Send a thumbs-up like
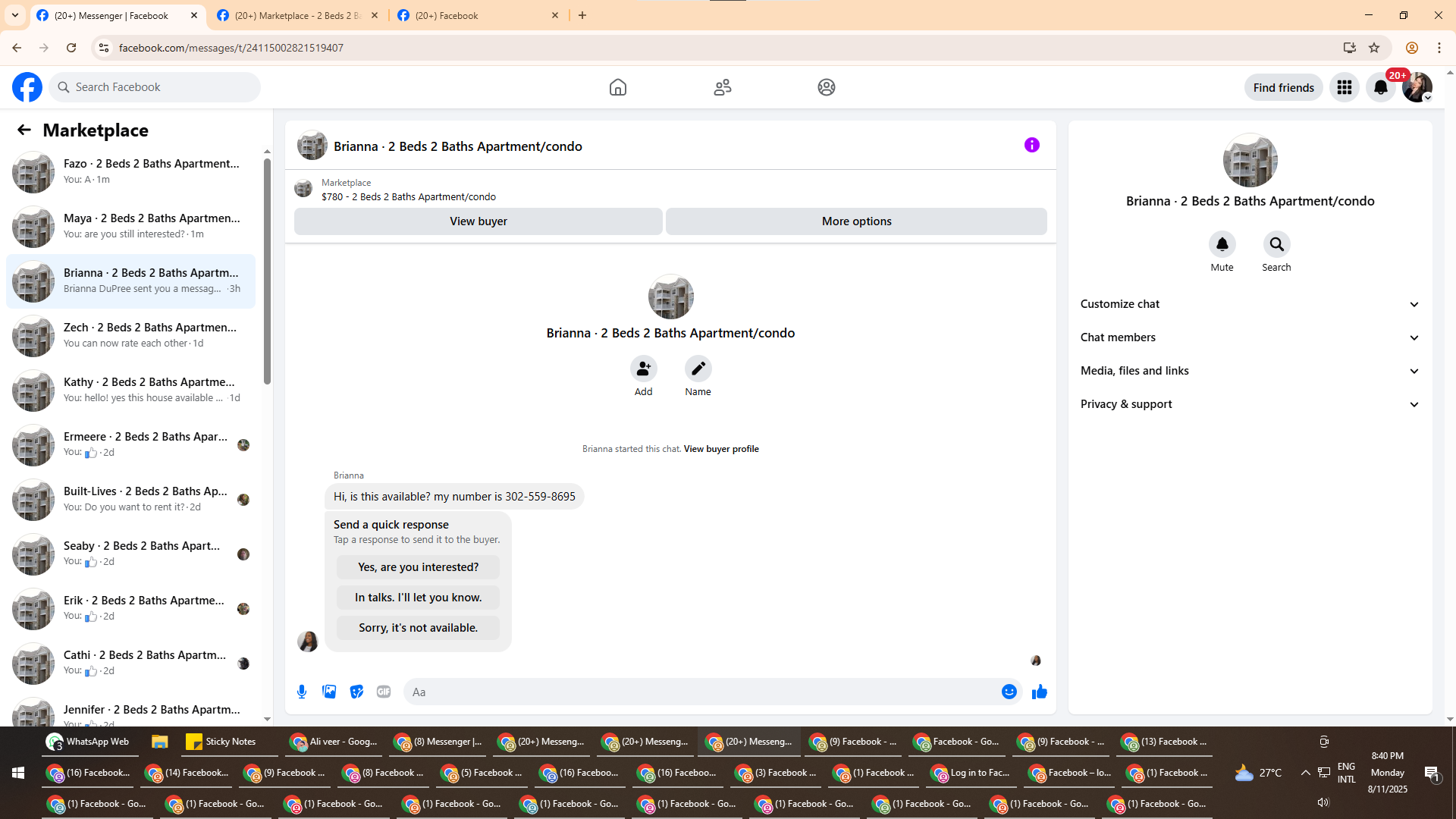 [1039, 692]
